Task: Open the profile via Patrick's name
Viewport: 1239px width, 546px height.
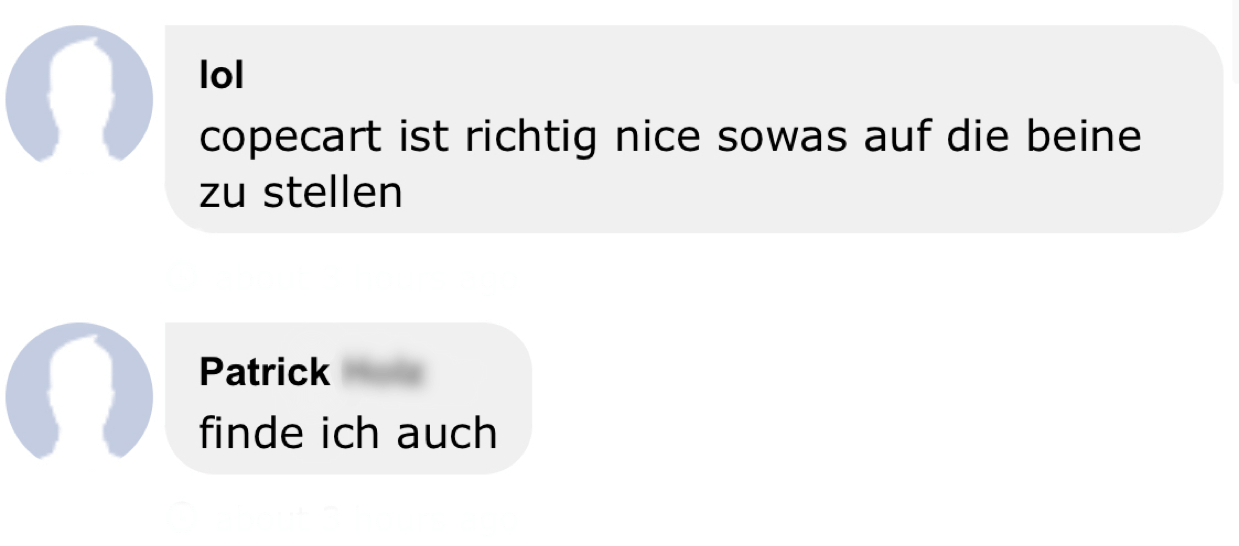Action: point(264,372)
